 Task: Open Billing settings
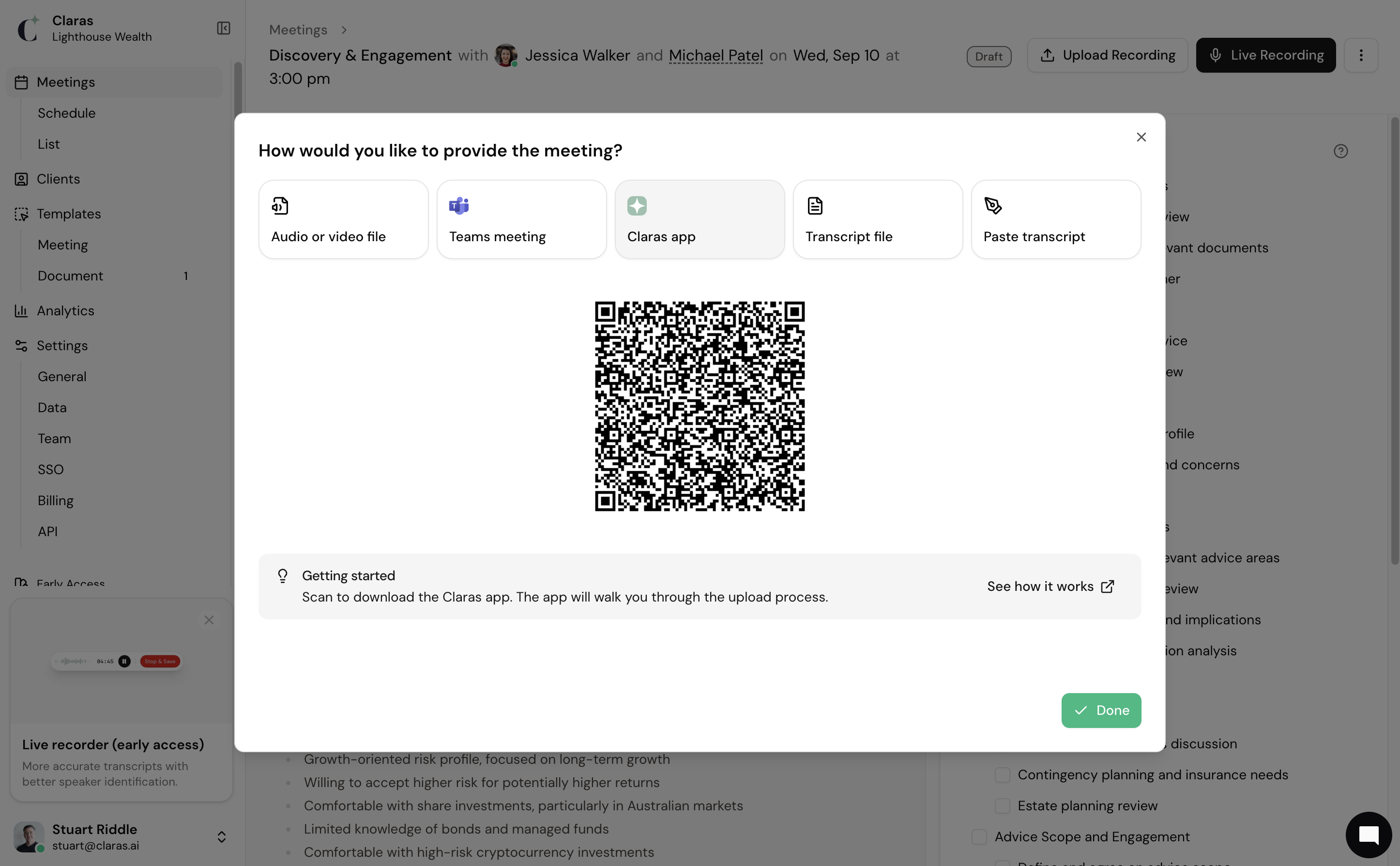point(56,501)
